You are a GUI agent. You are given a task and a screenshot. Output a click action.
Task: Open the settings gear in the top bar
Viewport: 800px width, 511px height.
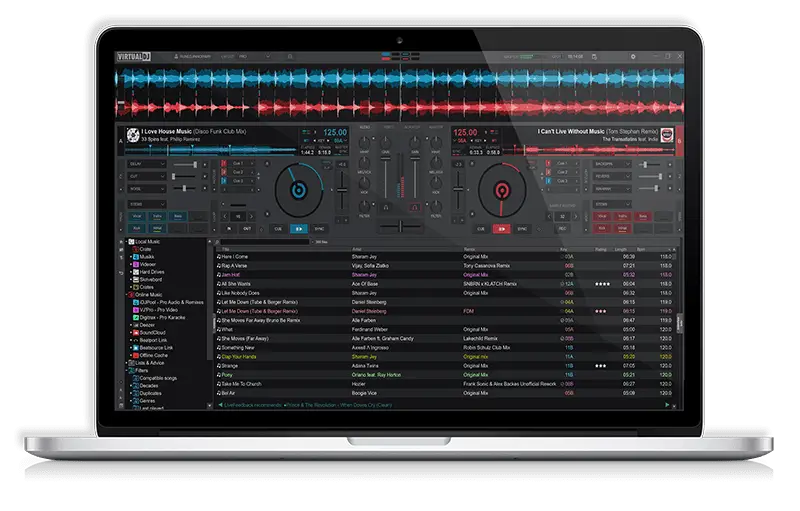pyautogui.click(x=633, y=57)
